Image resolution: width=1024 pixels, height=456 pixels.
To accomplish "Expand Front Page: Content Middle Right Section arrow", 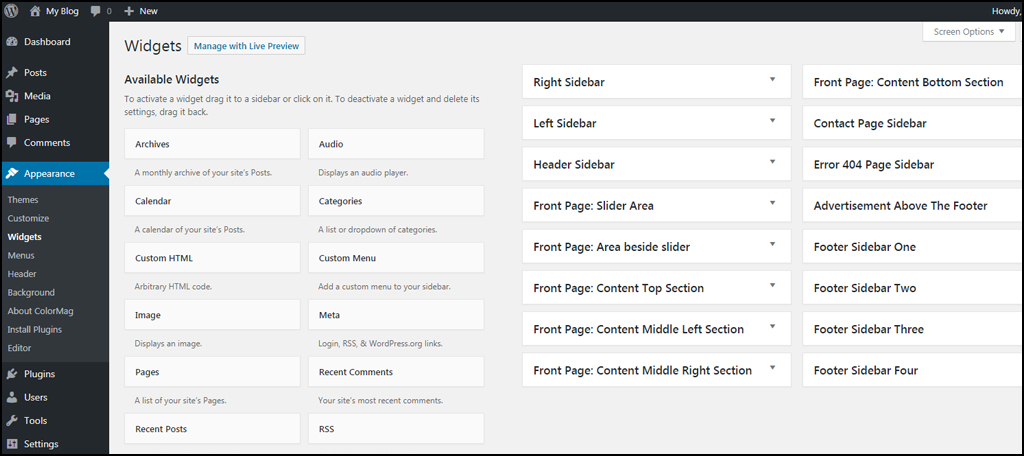I will [773, 367].
